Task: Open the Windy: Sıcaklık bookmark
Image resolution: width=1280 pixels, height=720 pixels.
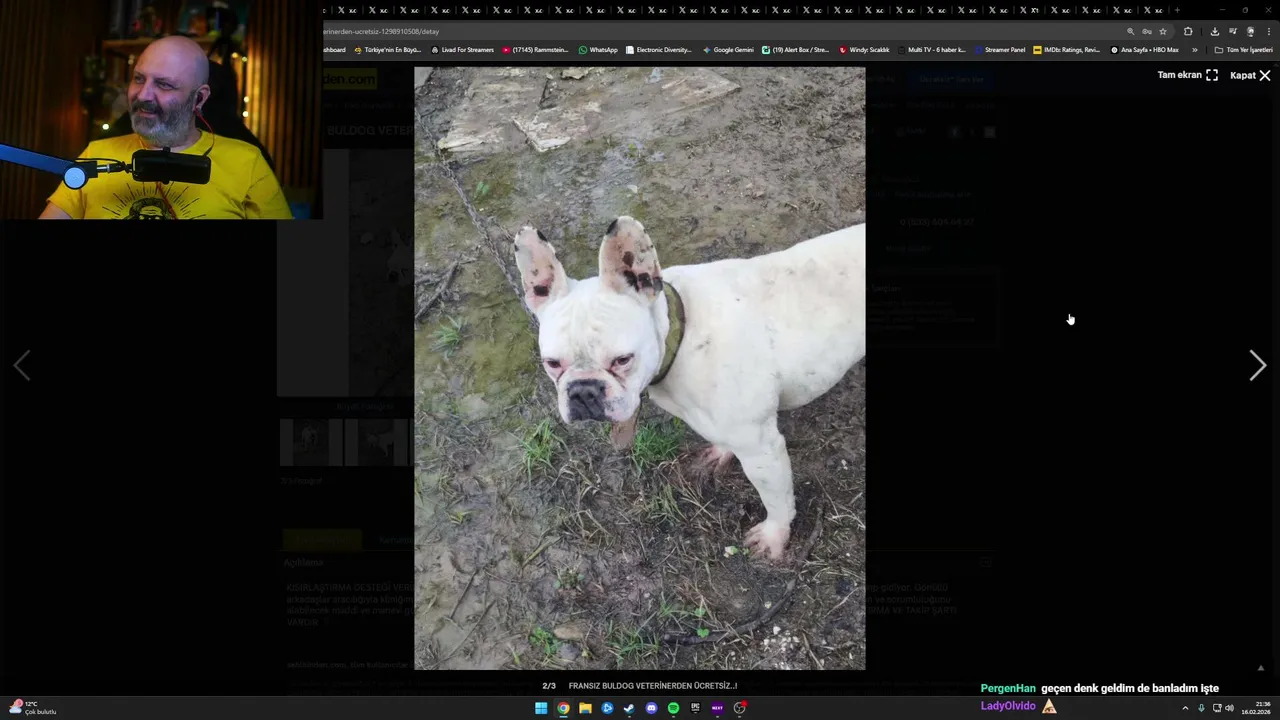Action: pyautogui.click(x=864, y=49)
